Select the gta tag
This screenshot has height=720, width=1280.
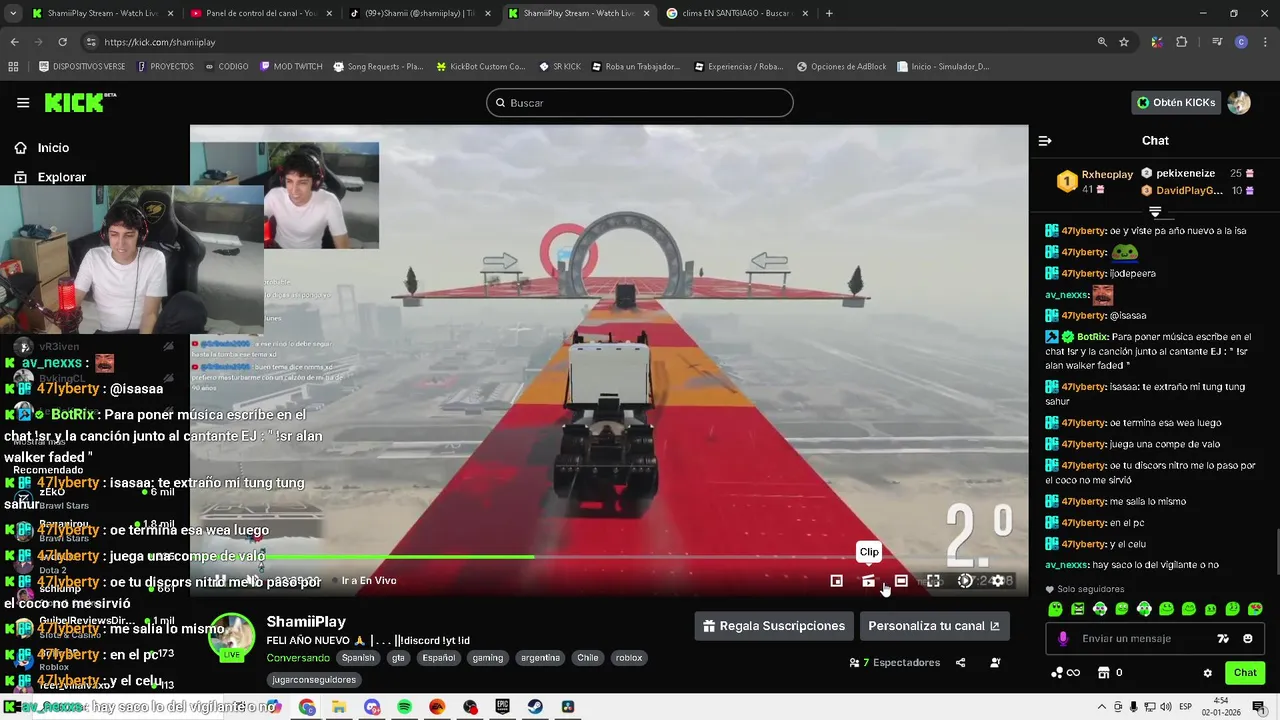click(x=398, y=658)
